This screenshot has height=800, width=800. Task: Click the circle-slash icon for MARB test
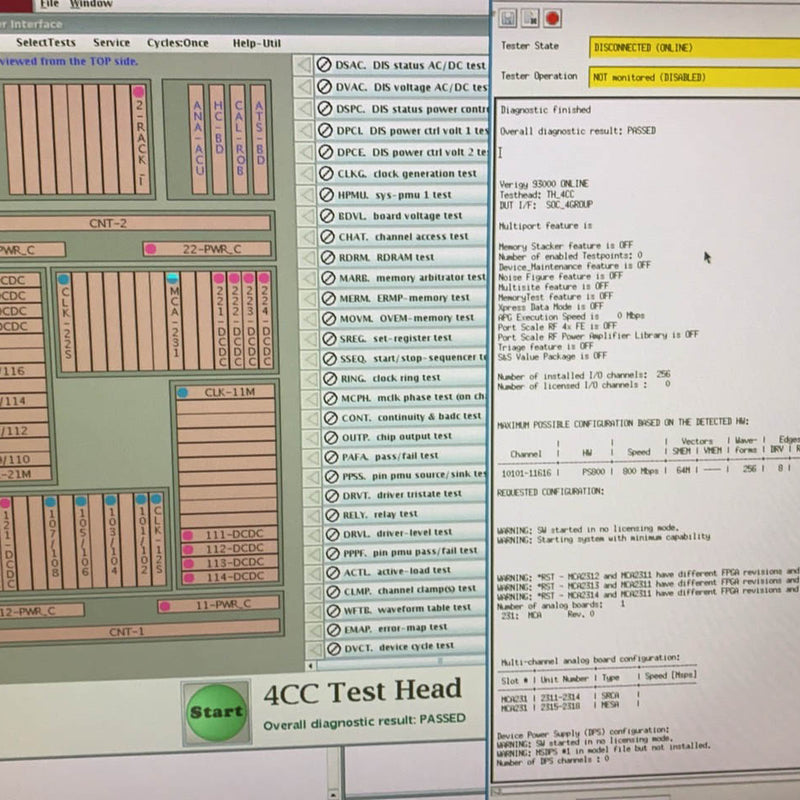[x=328, y=278]
